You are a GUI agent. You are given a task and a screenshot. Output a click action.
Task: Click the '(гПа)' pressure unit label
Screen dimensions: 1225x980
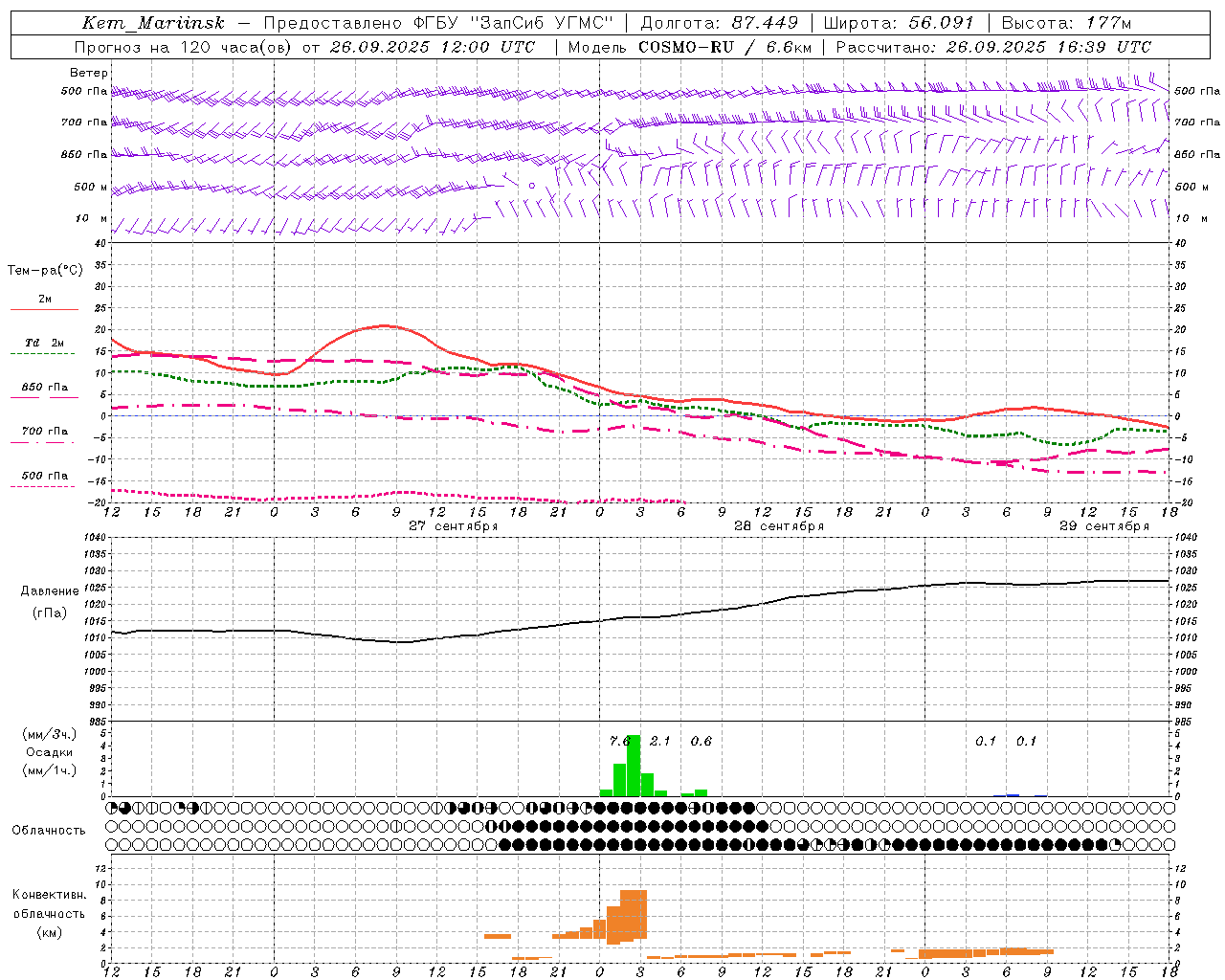point(50,613)
